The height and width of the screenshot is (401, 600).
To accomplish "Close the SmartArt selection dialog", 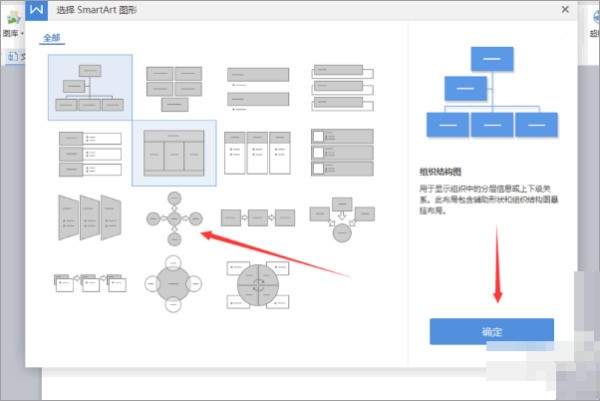I will 565,9.
